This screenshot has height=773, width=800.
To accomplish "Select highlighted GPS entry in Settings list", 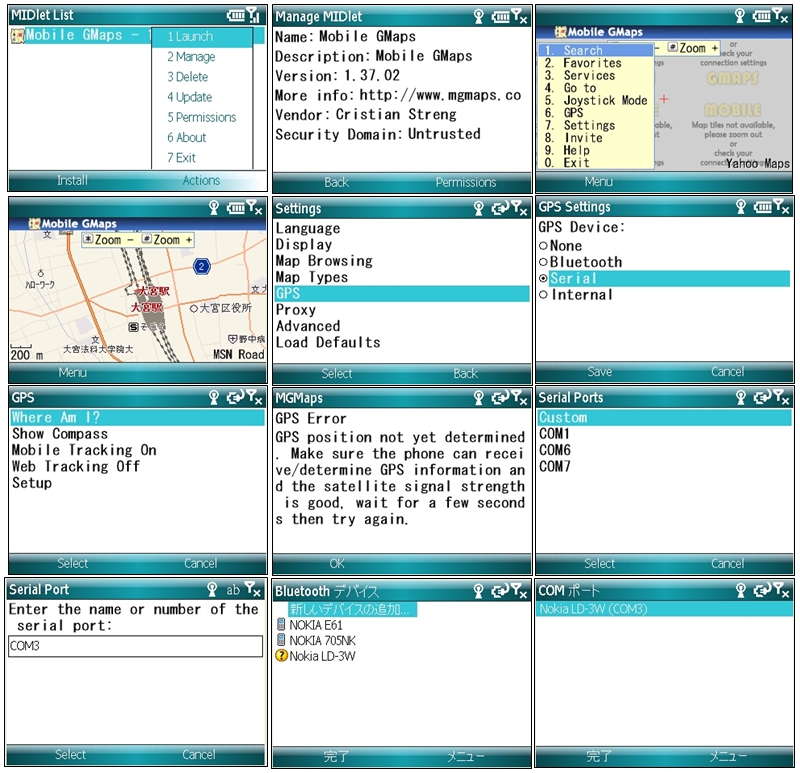I will click(402, 293).
